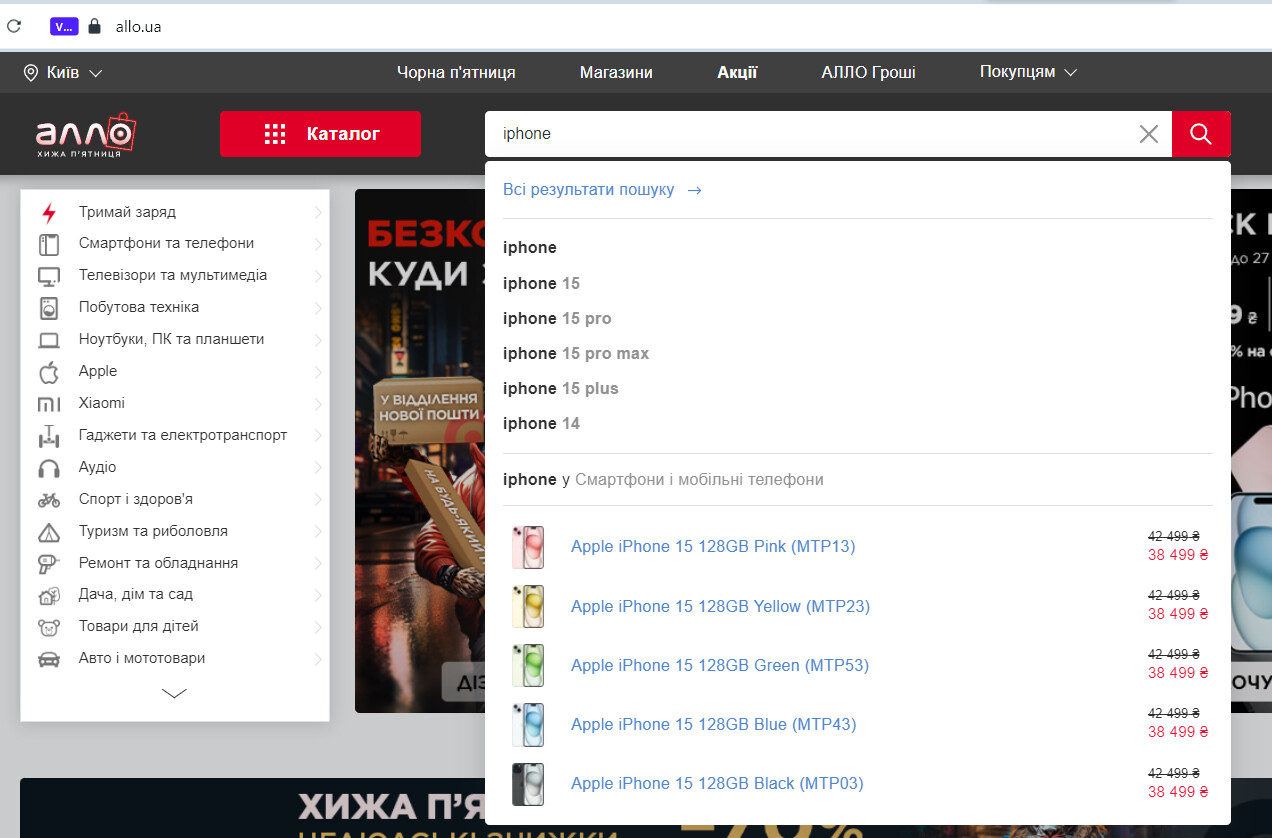Open Чорна п'ятниця menu item
This screenshot has width=1272, height=838.
(456, 72)
